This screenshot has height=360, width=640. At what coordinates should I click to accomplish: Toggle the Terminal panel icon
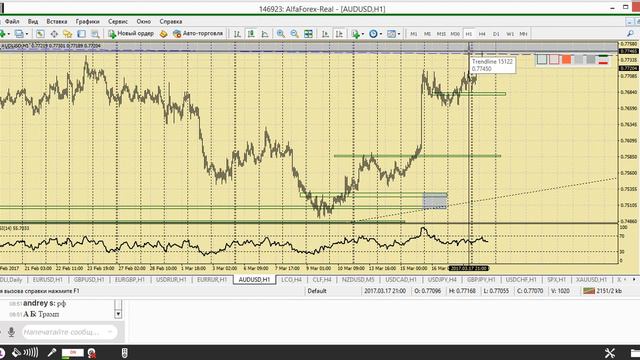[x=82, y=34]
